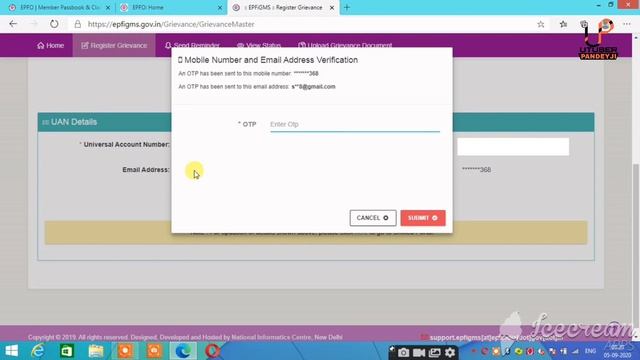Image resolution: width=640 pixels, height=360 pixels.
Task: Open the favorites list icon
Action: [x=563, y=24]
